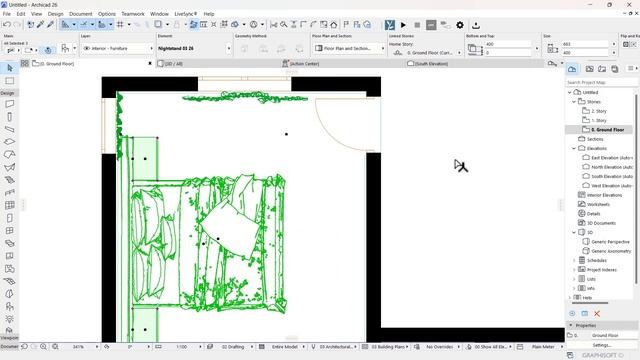The image size is (640, 360).
Task: Open the Floor Plan and Section dropdown
Action: click(x=349, y=48)
